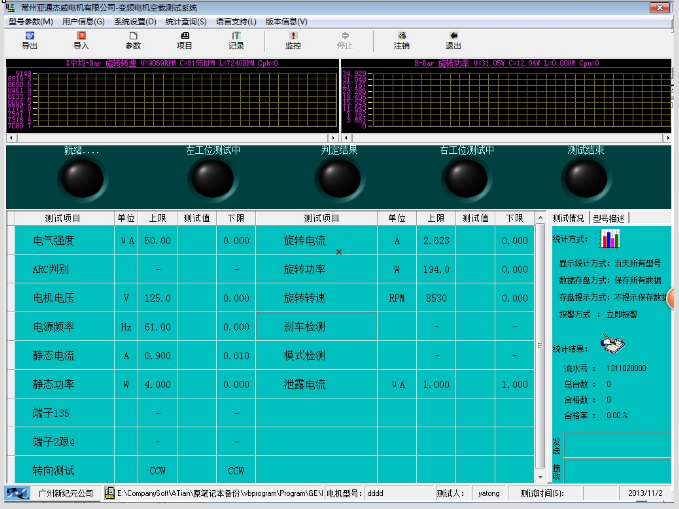Click the 退出 (Exit) toolbar icon
The height and width of the screenshot is (509, 679).
point(453,40)
